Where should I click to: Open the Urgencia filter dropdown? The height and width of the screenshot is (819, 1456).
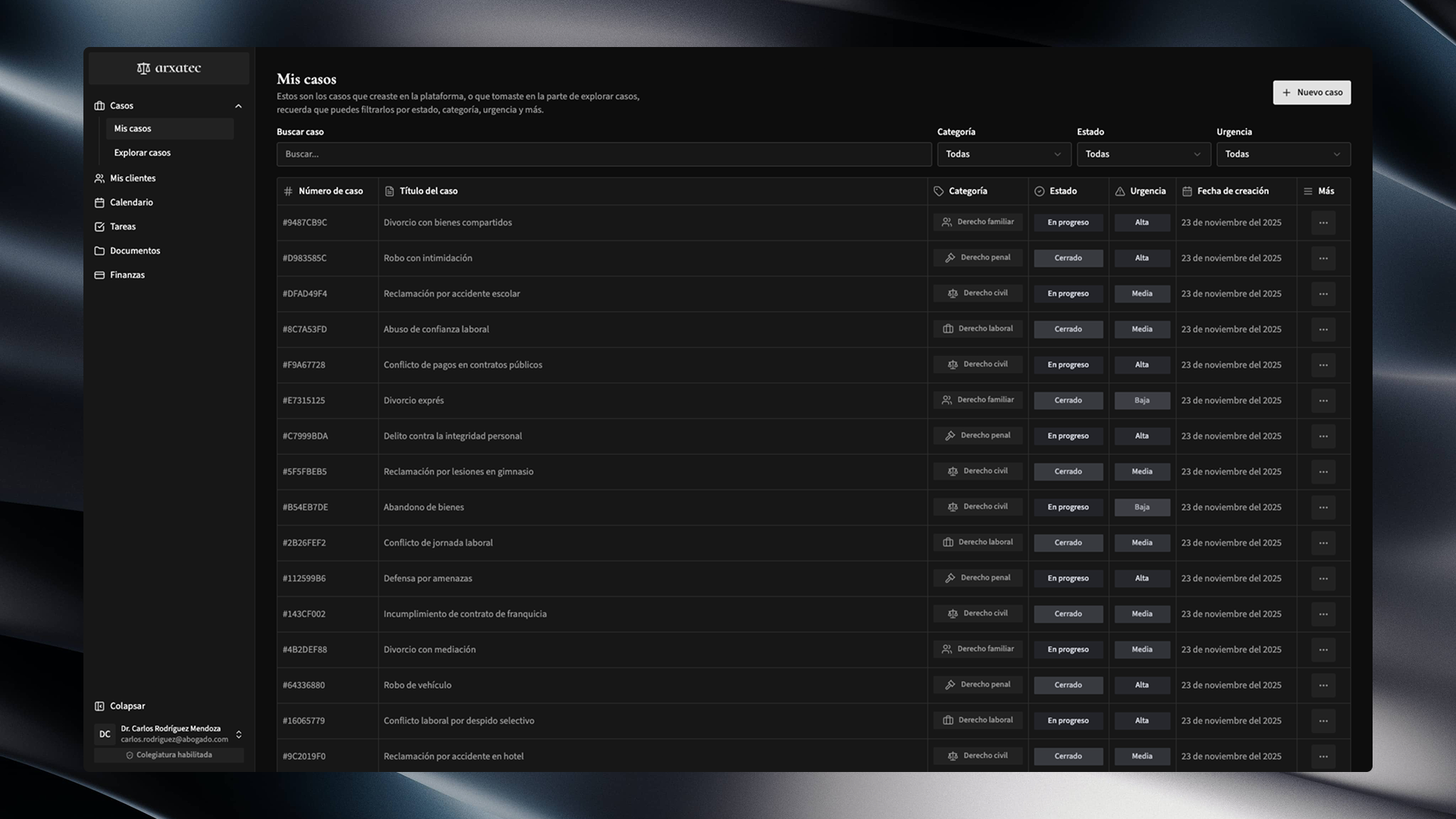(1282, 154)
